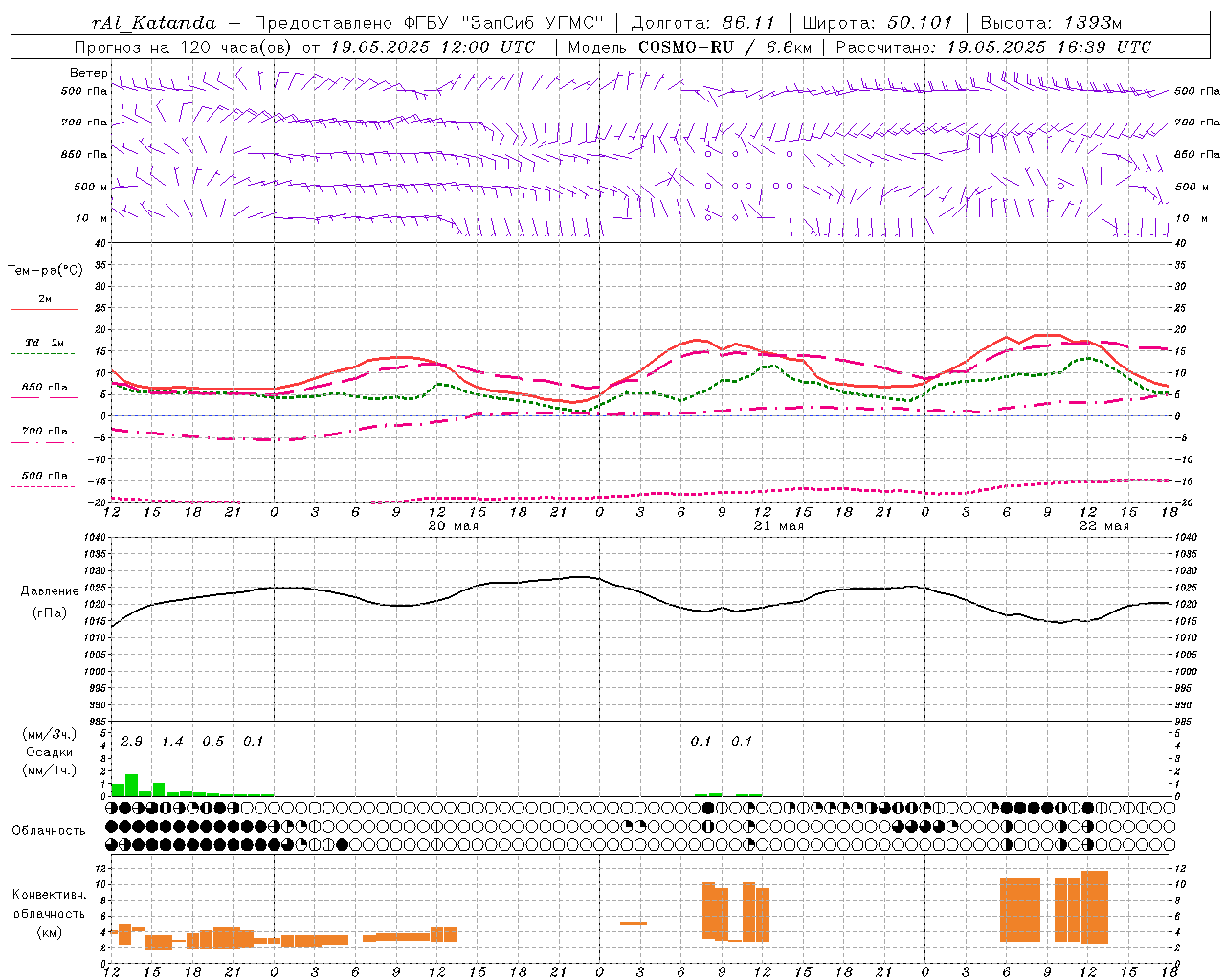Click the 2м temperature legend label
This screenshot has height=980, width=1225.
tap(45, 299)
